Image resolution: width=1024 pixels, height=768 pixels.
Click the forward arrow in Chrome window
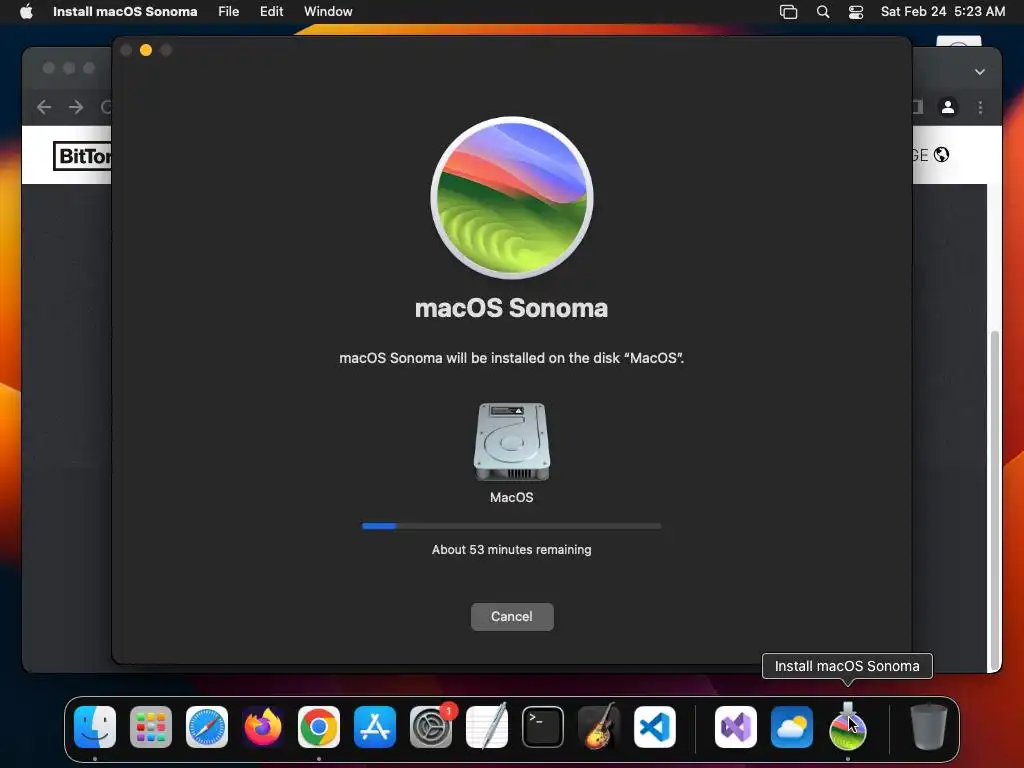[76, 106]
